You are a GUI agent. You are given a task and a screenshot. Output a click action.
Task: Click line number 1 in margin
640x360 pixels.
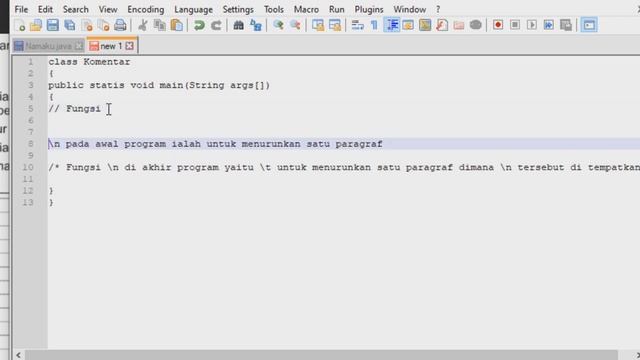(x=31, y=62)
